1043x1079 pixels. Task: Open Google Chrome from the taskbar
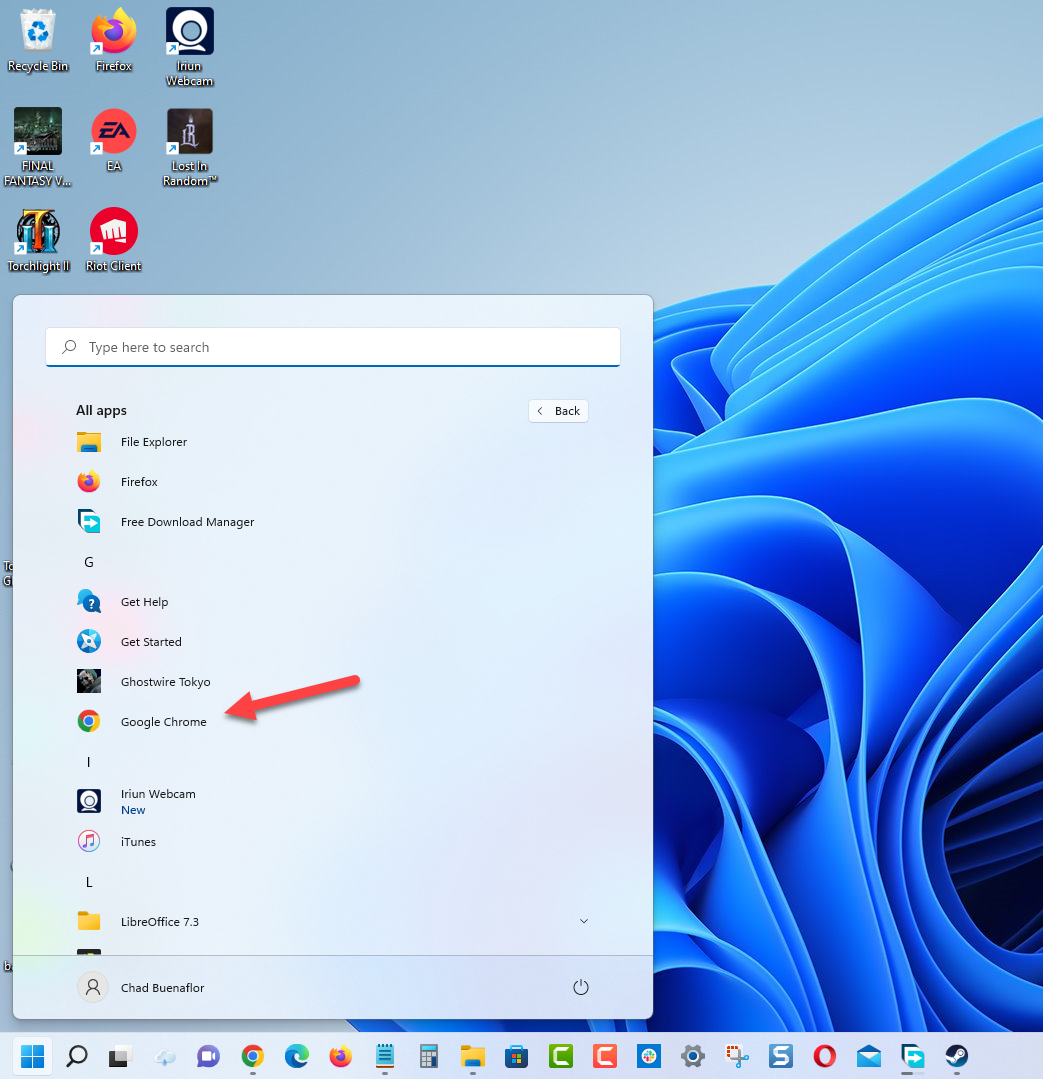click(252, 1056)
